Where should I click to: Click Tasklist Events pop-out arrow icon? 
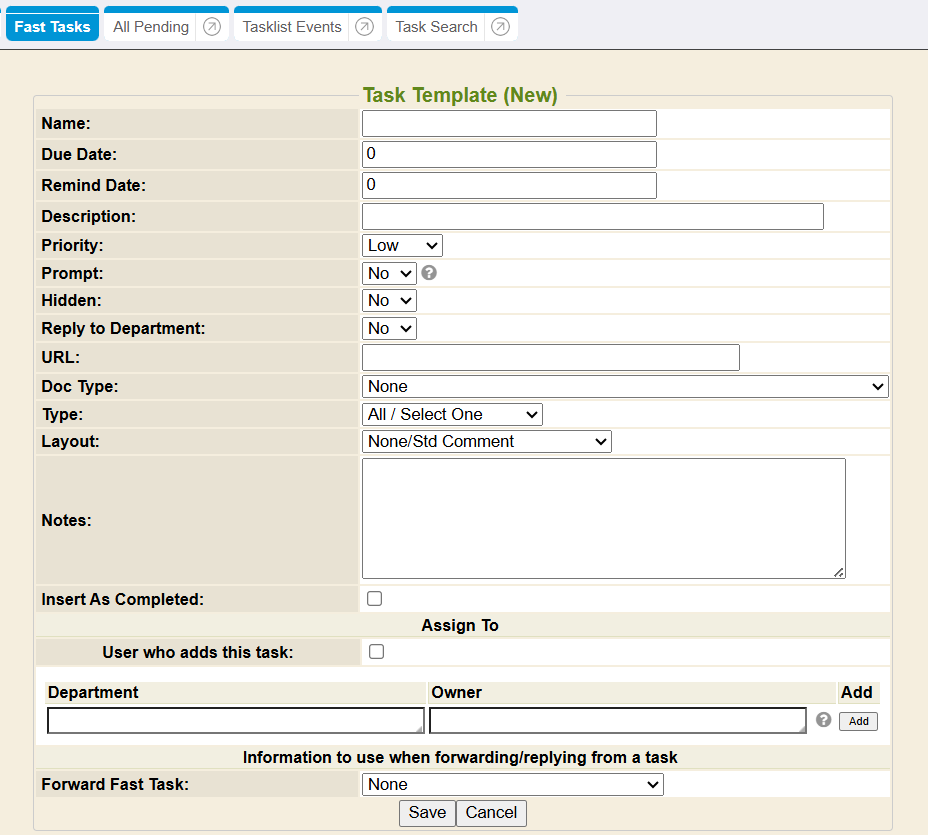364,27
